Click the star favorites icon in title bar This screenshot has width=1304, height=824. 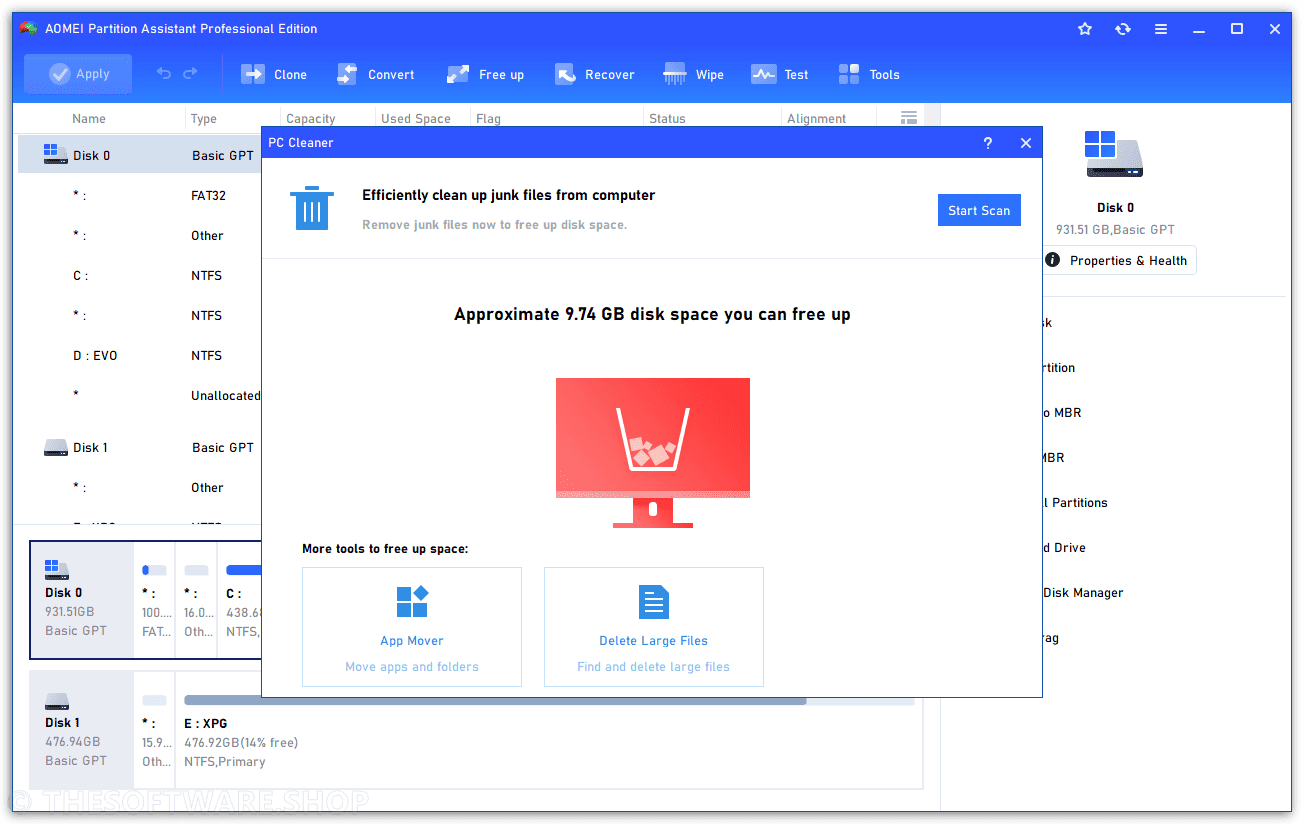click(1085, 29)
